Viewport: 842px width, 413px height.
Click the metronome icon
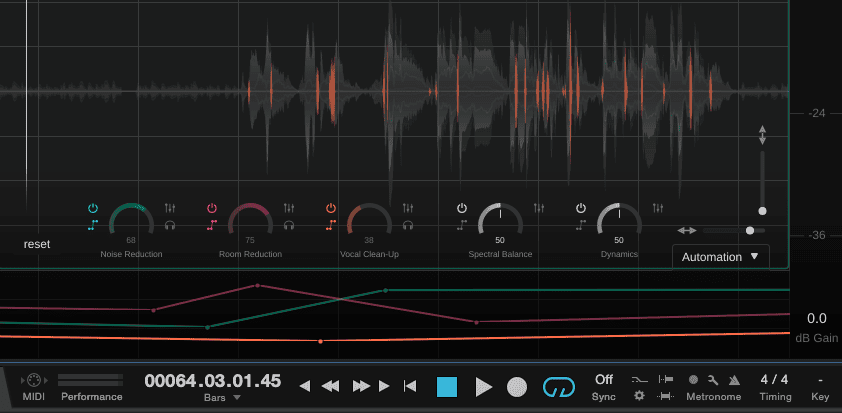tap(734, 380)
